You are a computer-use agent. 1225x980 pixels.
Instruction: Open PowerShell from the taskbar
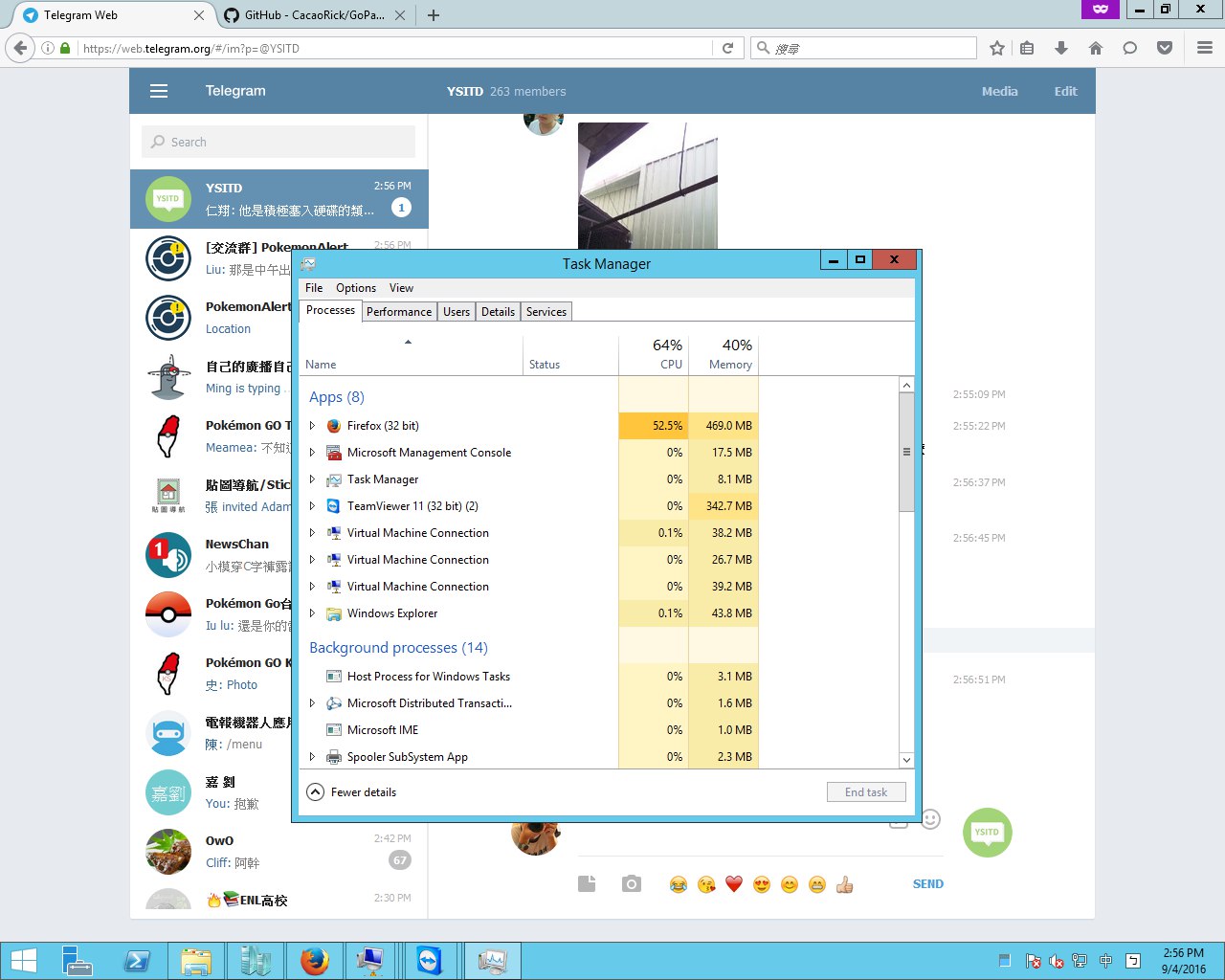pyautogui.click(x=137, y=961)
